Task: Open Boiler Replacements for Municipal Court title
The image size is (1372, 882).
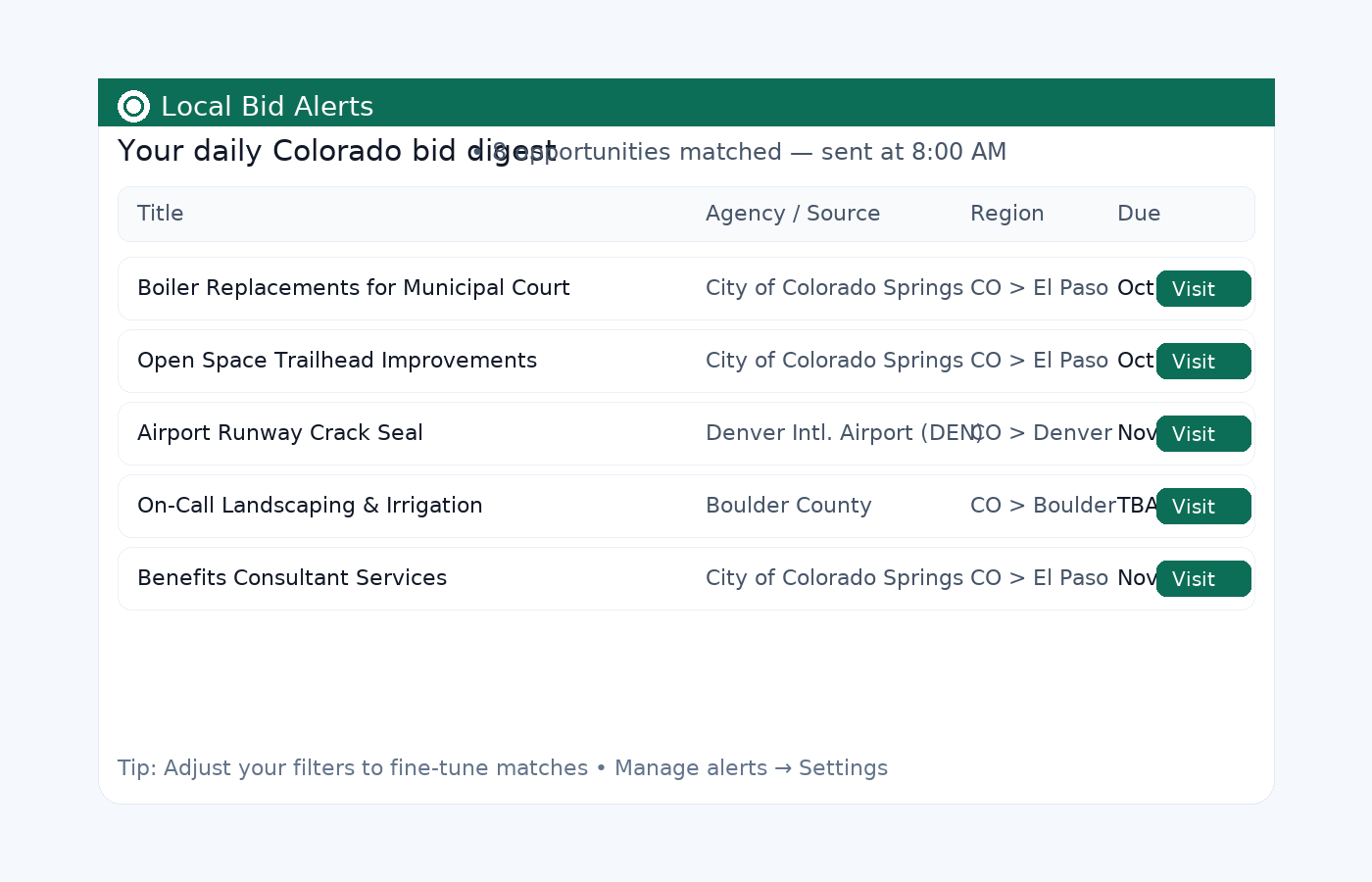Action: (x=353, y=288)
